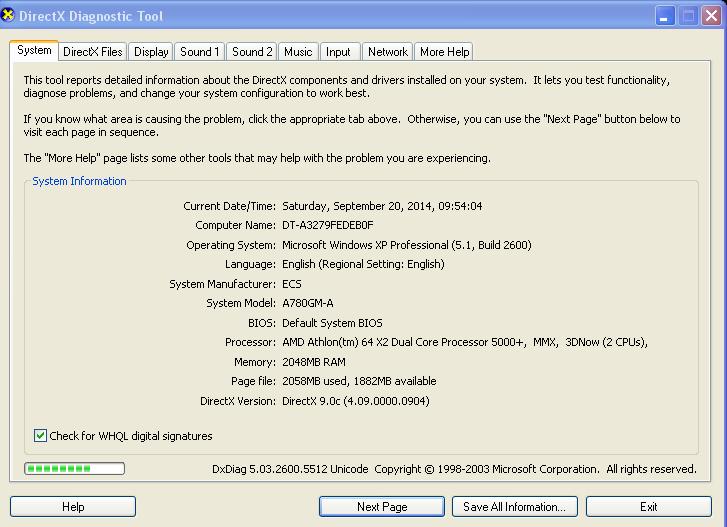Click BIOS value Default System BIOS
Image resolution: width=727 pixels, height=527 pixels.
point(332,323)
